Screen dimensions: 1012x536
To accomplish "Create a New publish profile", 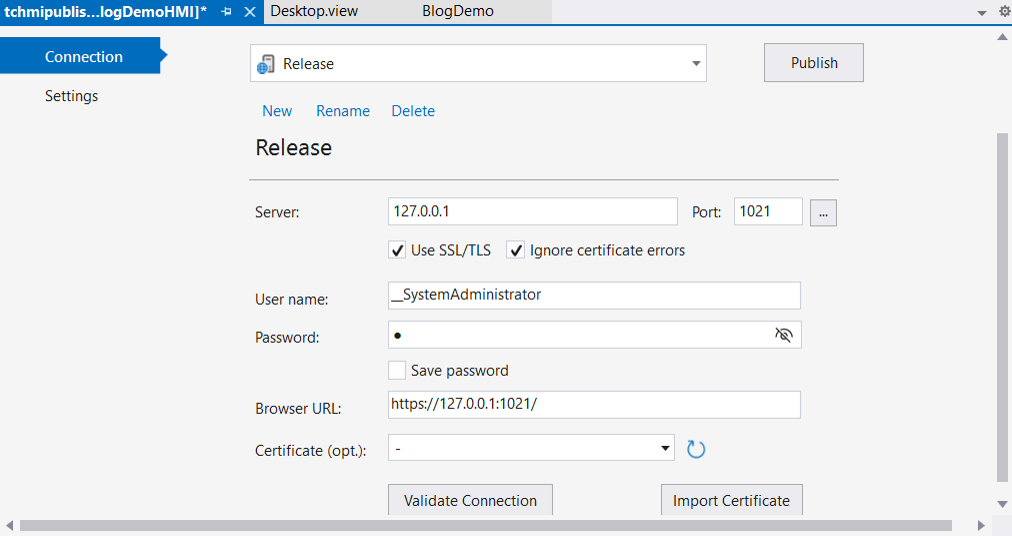I will point(277,111).
